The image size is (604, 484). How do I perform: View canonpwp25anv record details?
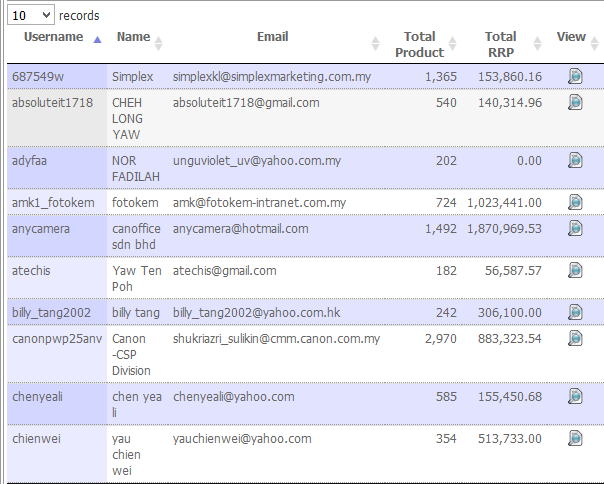pos(575,338)
